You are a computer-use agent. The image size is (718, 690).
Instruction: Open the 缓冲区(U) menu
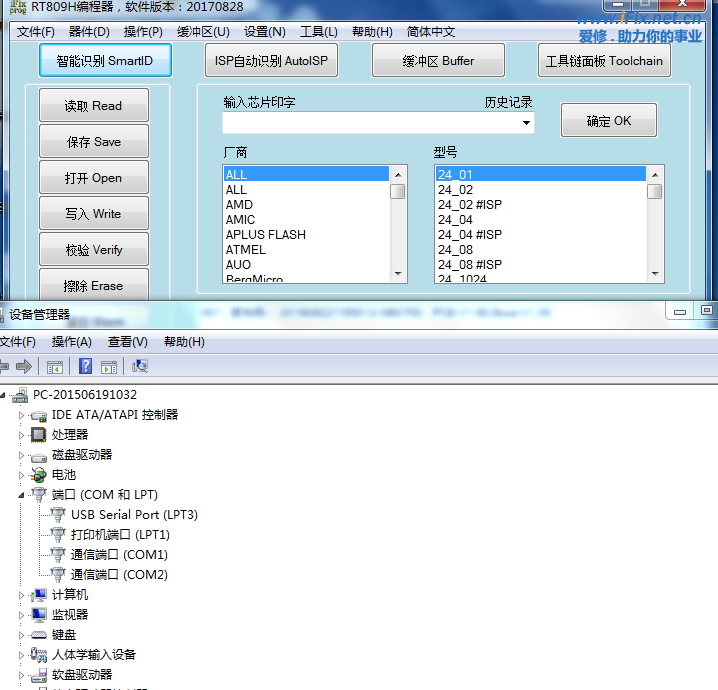coord(203,32)
